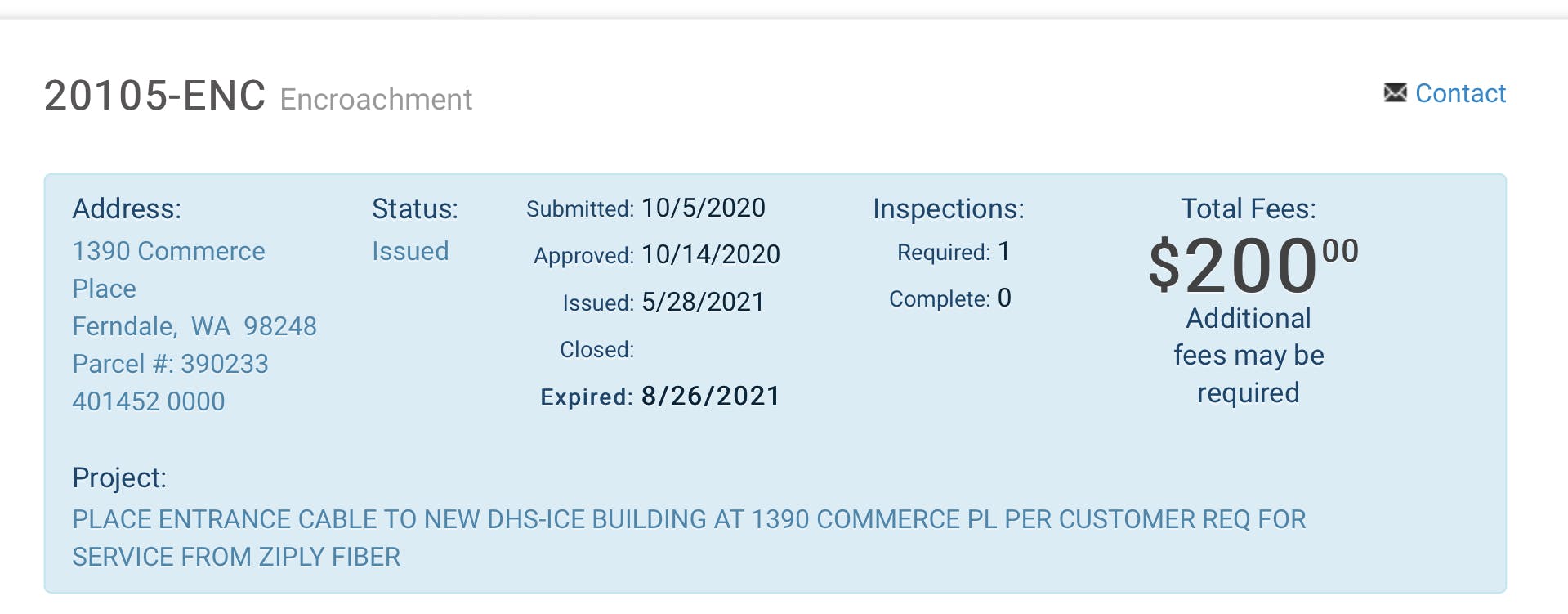Image resolution: width=1568 pixels, height=614 pixels.
Task: Click the Additional fees may be required note
Action: (1249, 356)
